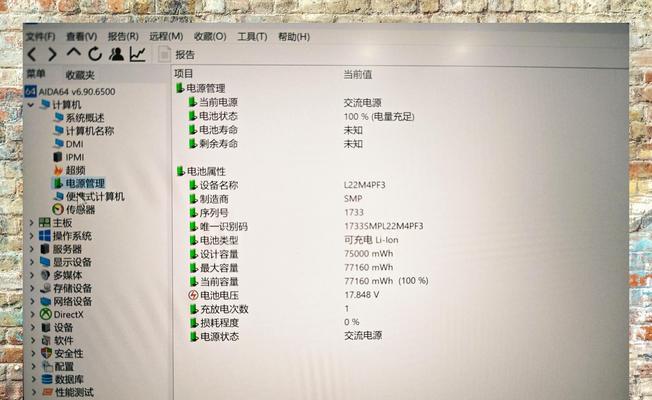Click the value 77160 mWh (100 %)
652x400 pixels.
(x=386, y=281)
